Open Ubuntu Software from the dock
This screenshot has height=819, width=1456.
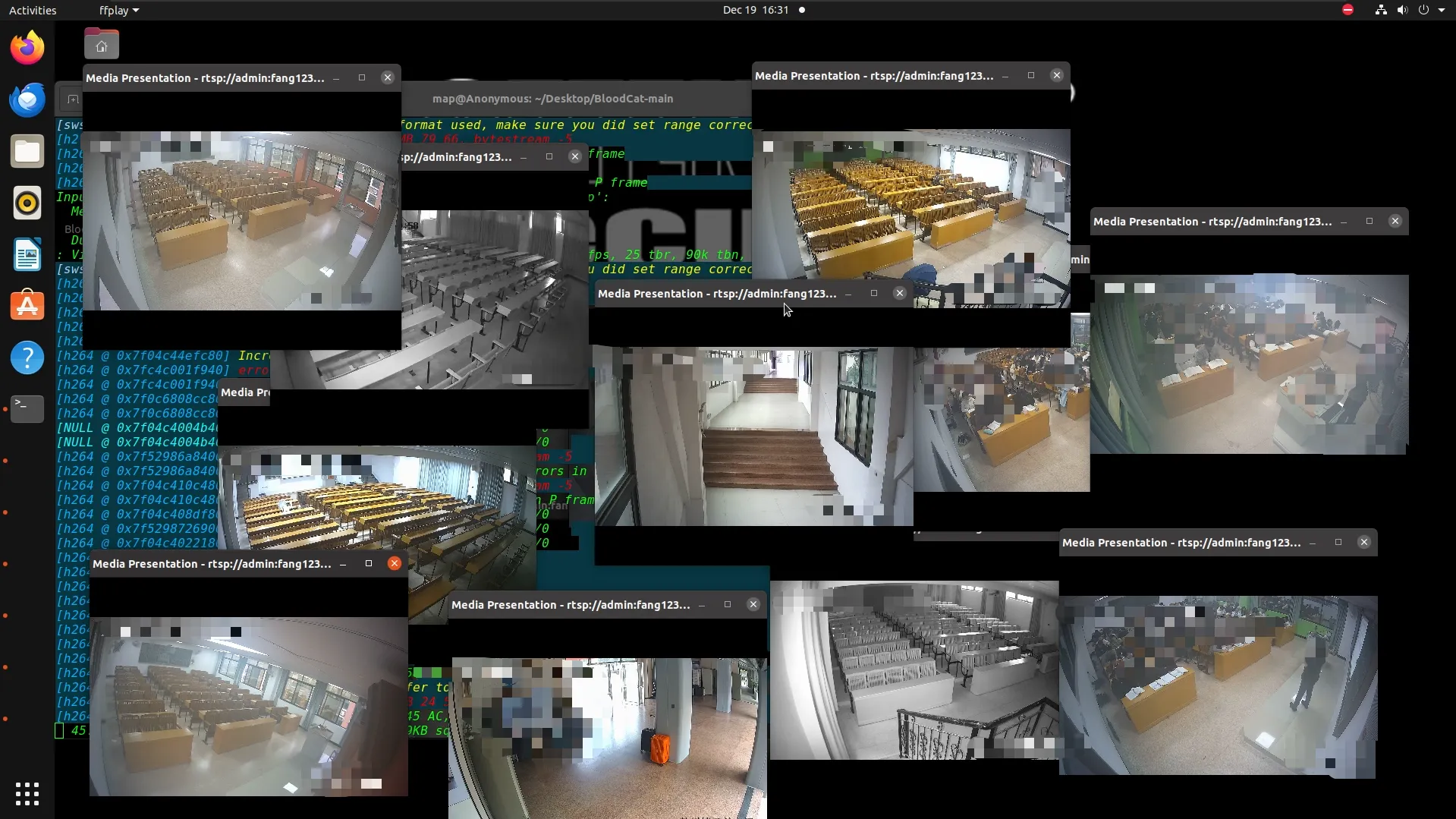(27, 306)
